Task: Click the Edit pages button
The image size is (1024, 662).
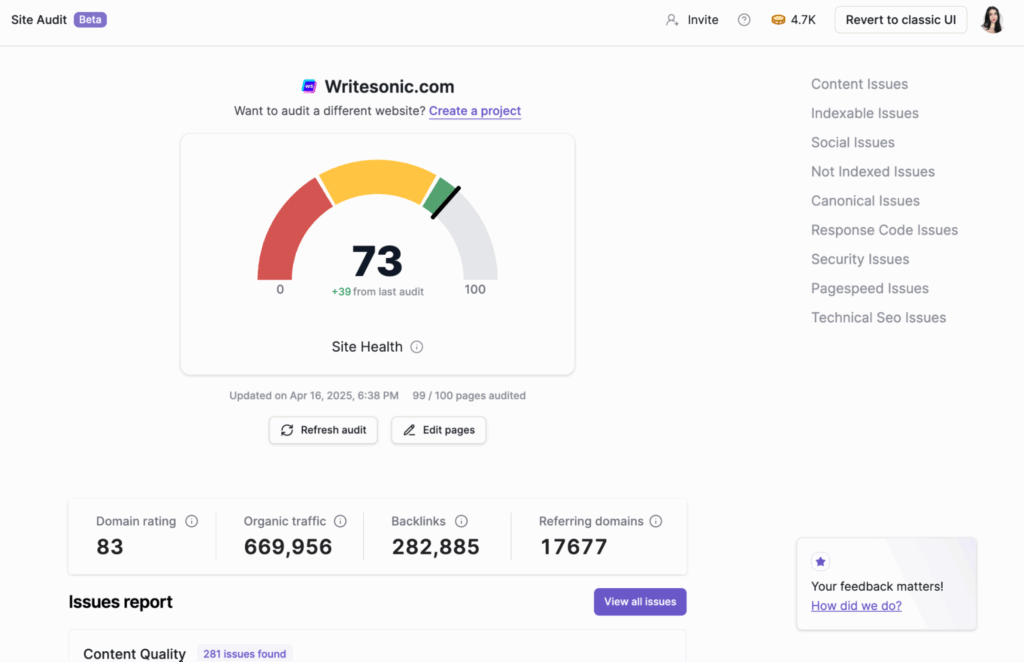Action: 438,430
